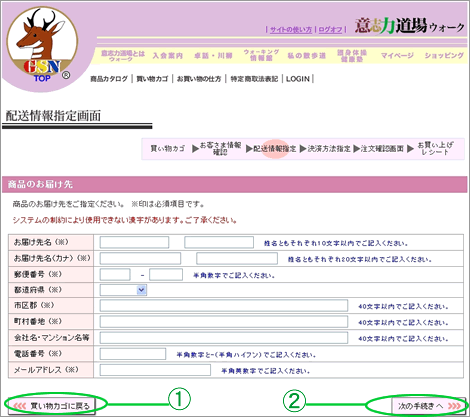Click the GSN TOP deer logo
Image resolution: width=470 pixels, height=417 pixels.
tap(42, 46)
